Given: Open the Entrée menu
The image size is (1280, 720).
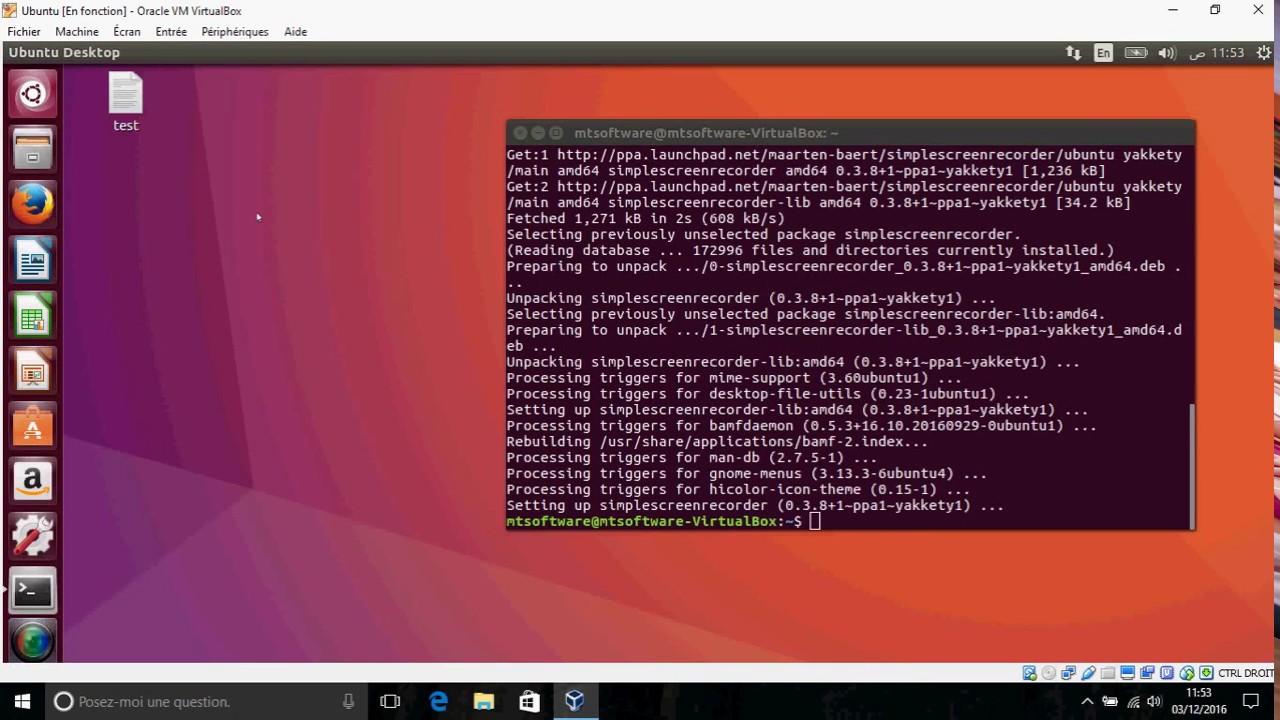Looking at the screenshot, I should [171, 32].
